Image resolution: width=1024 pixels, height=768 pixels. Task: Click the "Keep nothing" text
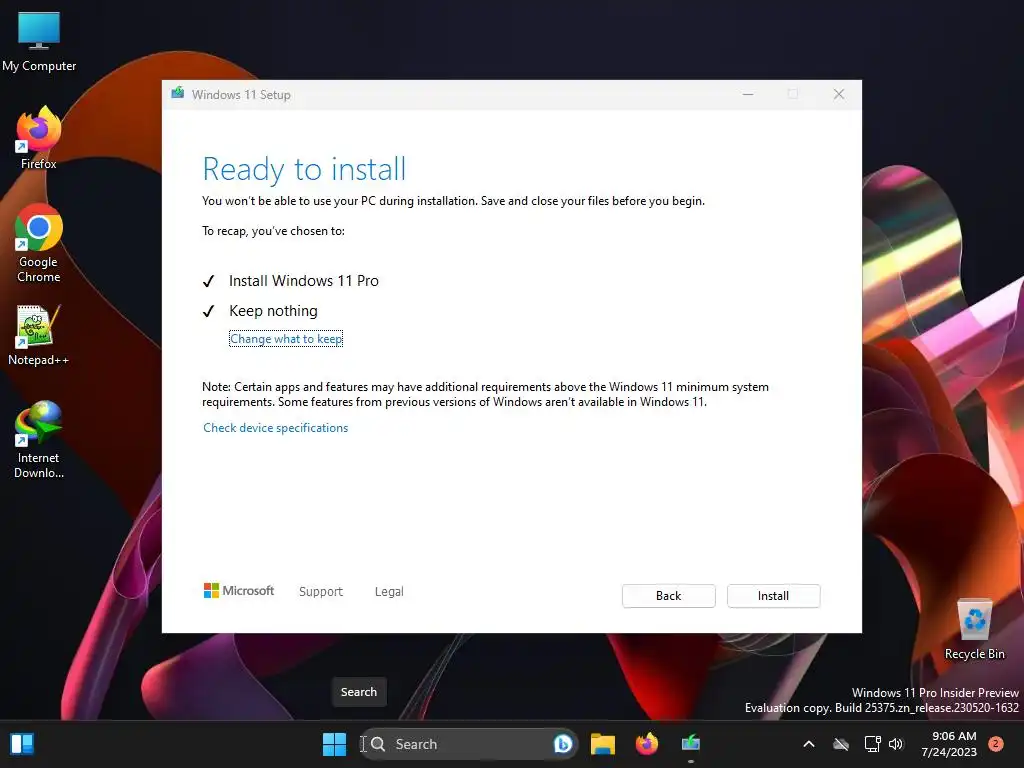pos(273,311)
